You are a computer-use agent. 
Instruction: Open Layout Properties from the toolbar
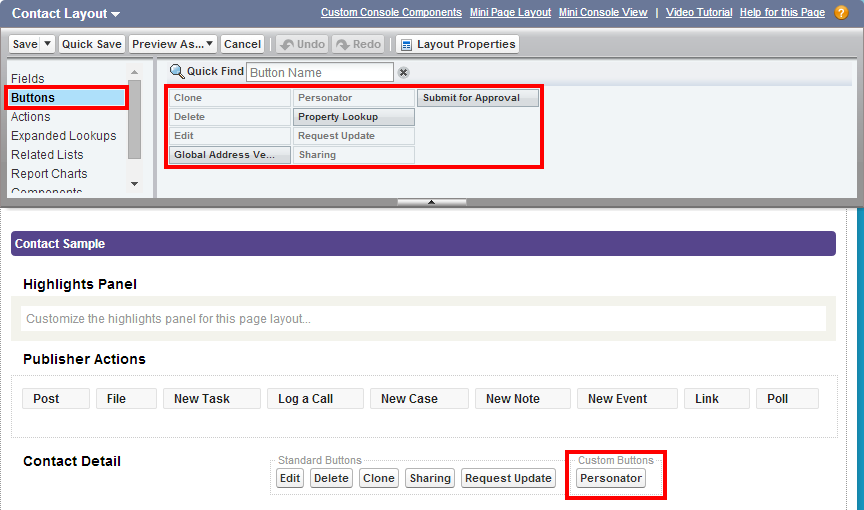click(457, 44)
